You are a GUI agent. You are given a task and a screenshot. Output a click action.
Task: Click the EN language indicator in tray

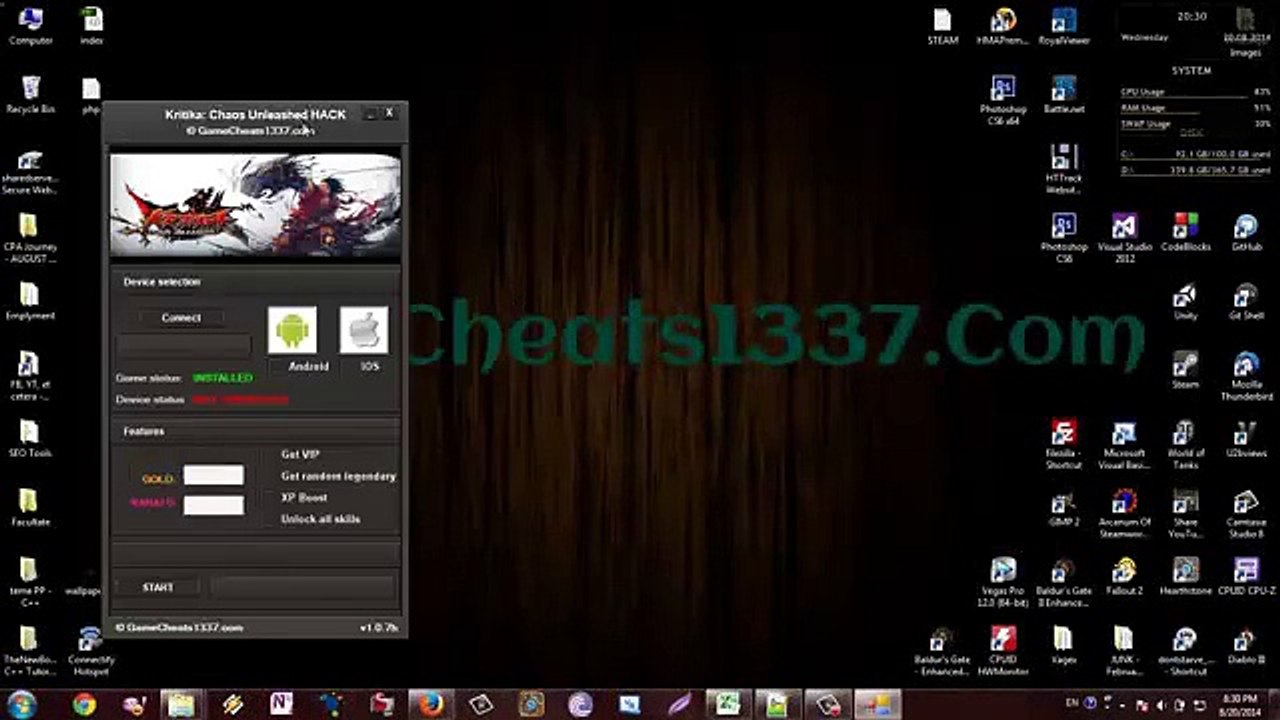point(1072,703)
